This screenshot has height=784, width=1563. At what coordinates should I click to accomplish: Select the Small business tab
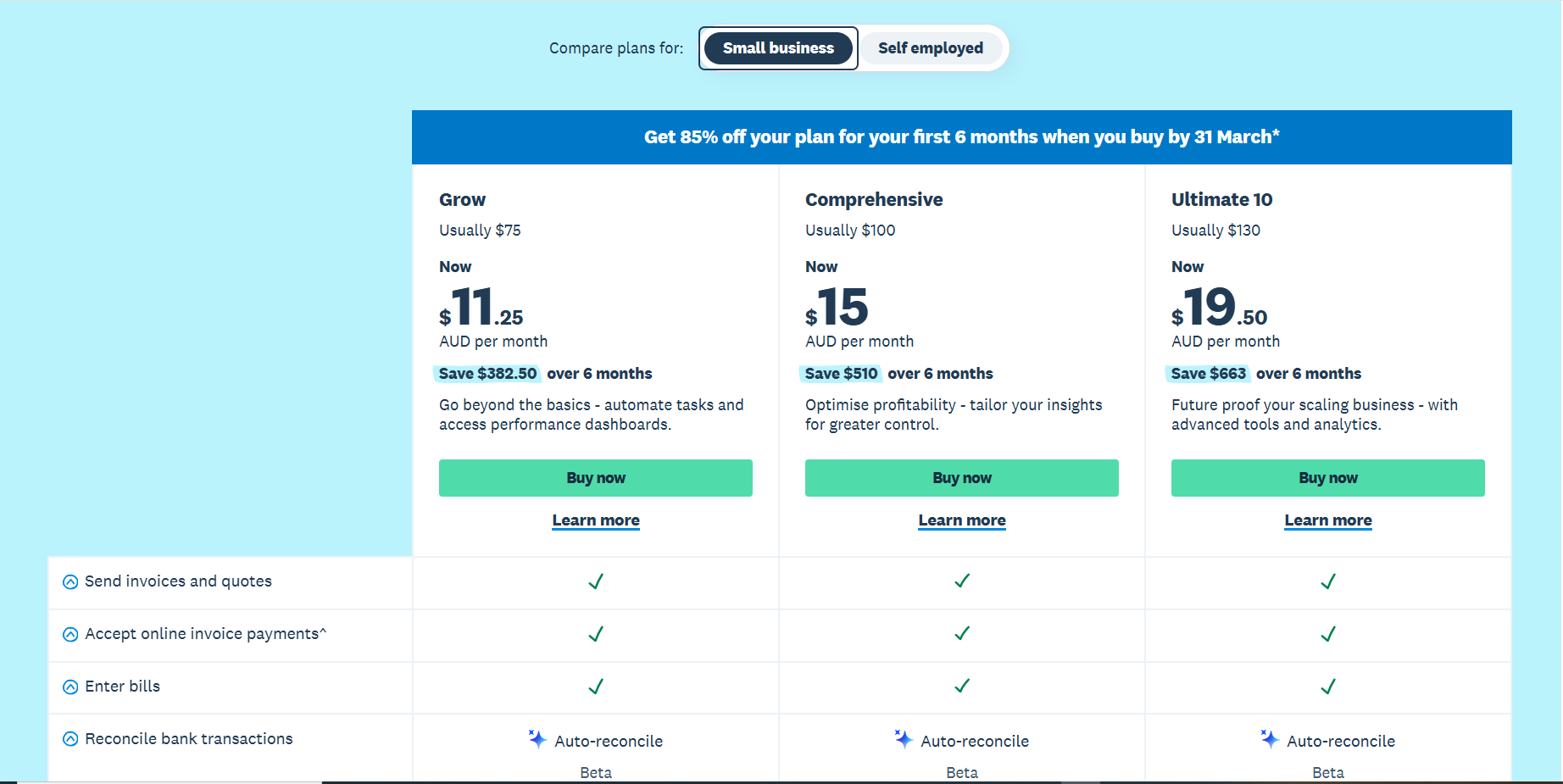[777, 48]
